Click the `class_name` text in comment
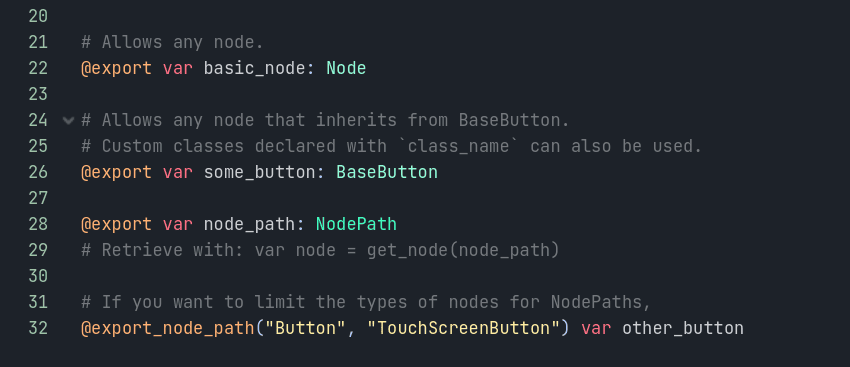This screenshot has height=367, width=850. coord(458,146)
